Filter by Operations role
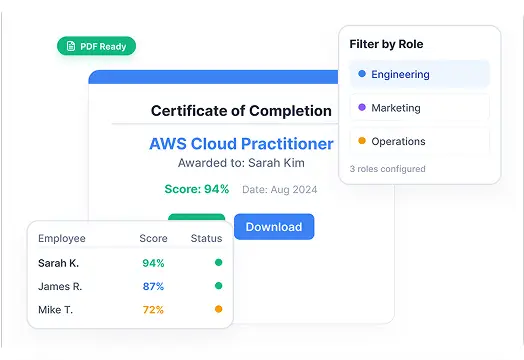Image resolution: width=524 pixels, height=360 pixels. [420, 141]
